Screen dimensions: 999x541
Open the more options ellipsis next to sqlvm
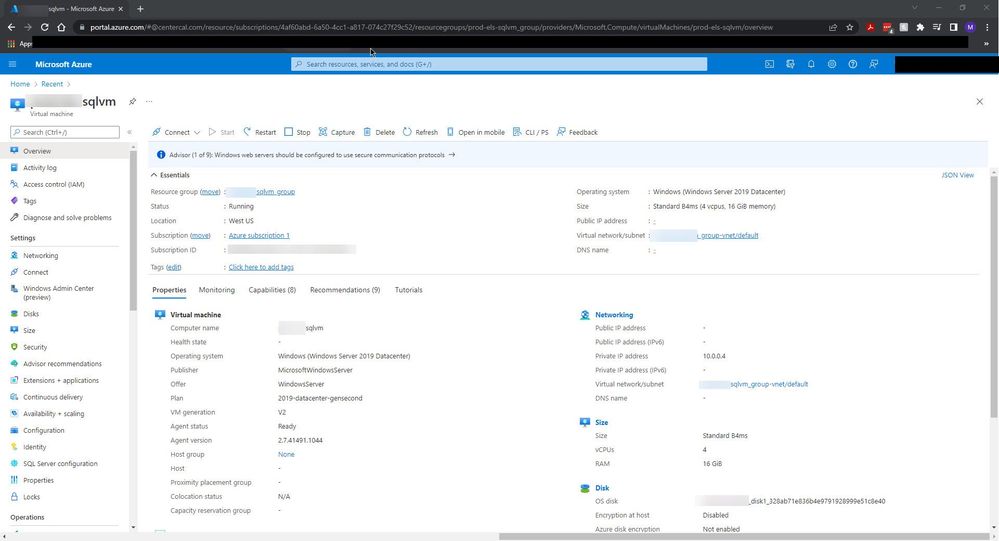point(149,101)
